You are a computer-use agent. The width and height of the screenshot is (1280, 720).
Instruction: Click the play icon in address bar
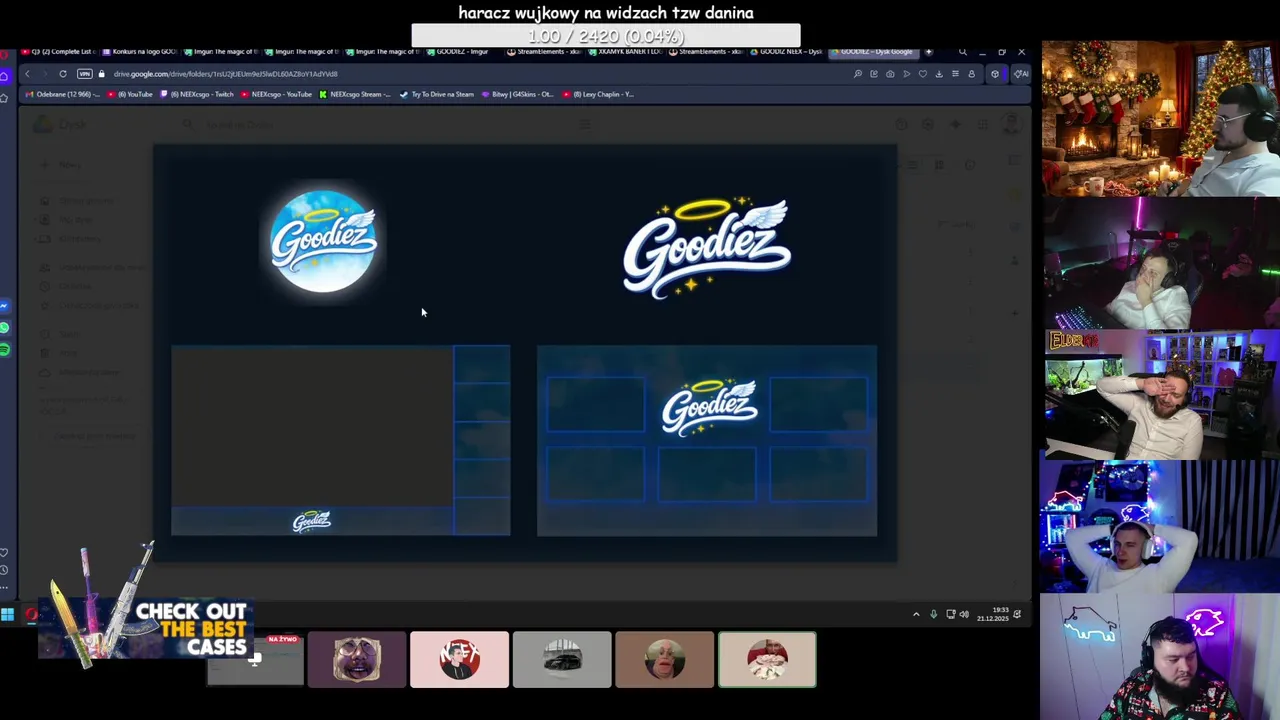click(907, 74)
